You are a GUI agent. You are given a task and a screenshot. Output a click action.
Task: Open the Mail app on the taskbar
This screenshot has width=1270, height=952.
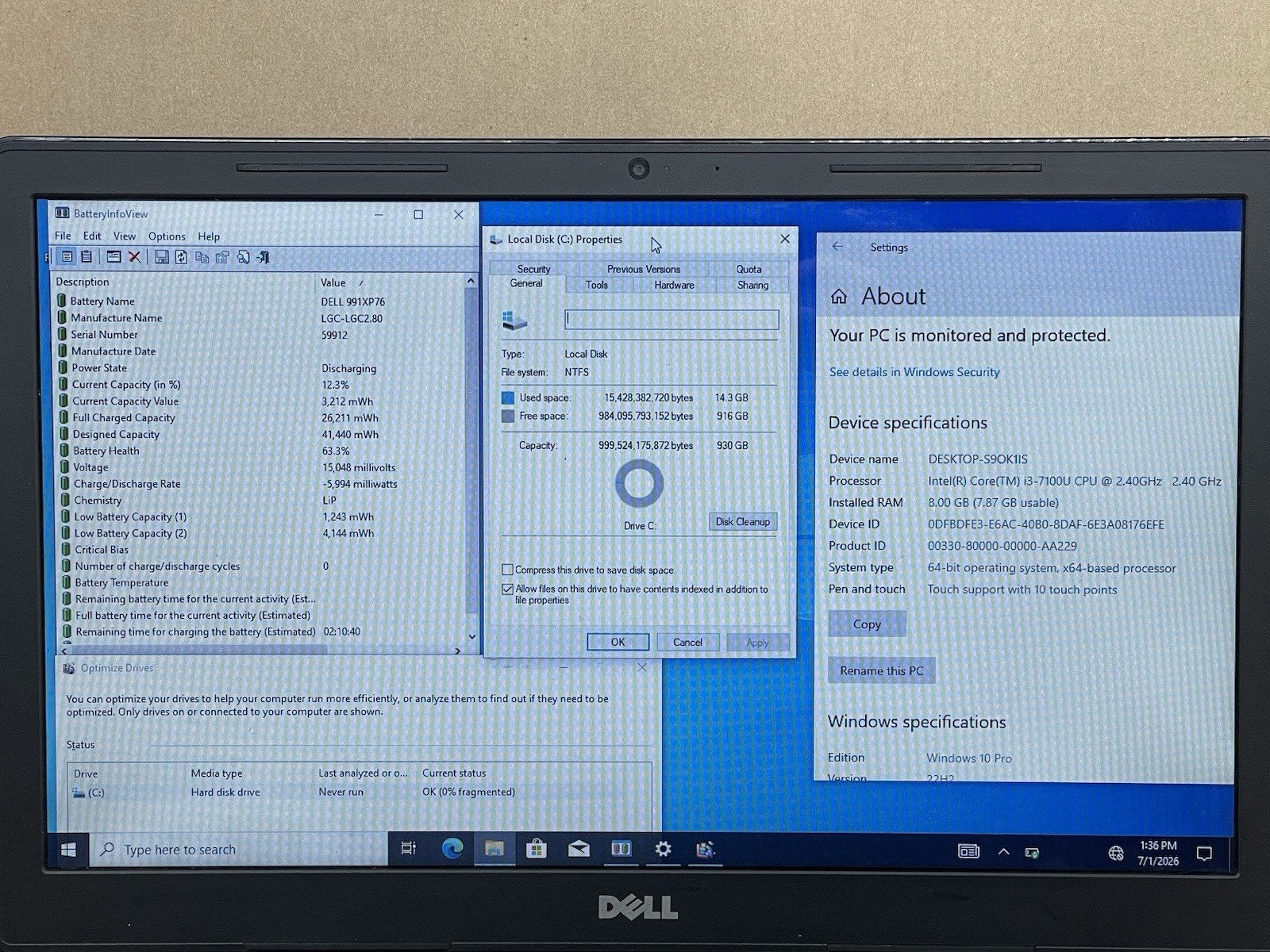coord(579,850)
